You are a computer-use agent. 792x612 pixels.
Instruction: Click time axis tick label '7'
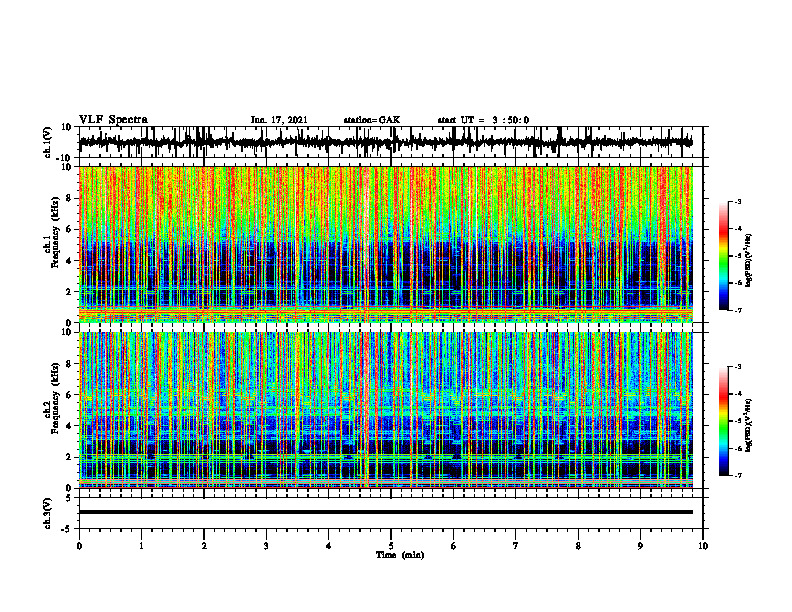516,546
